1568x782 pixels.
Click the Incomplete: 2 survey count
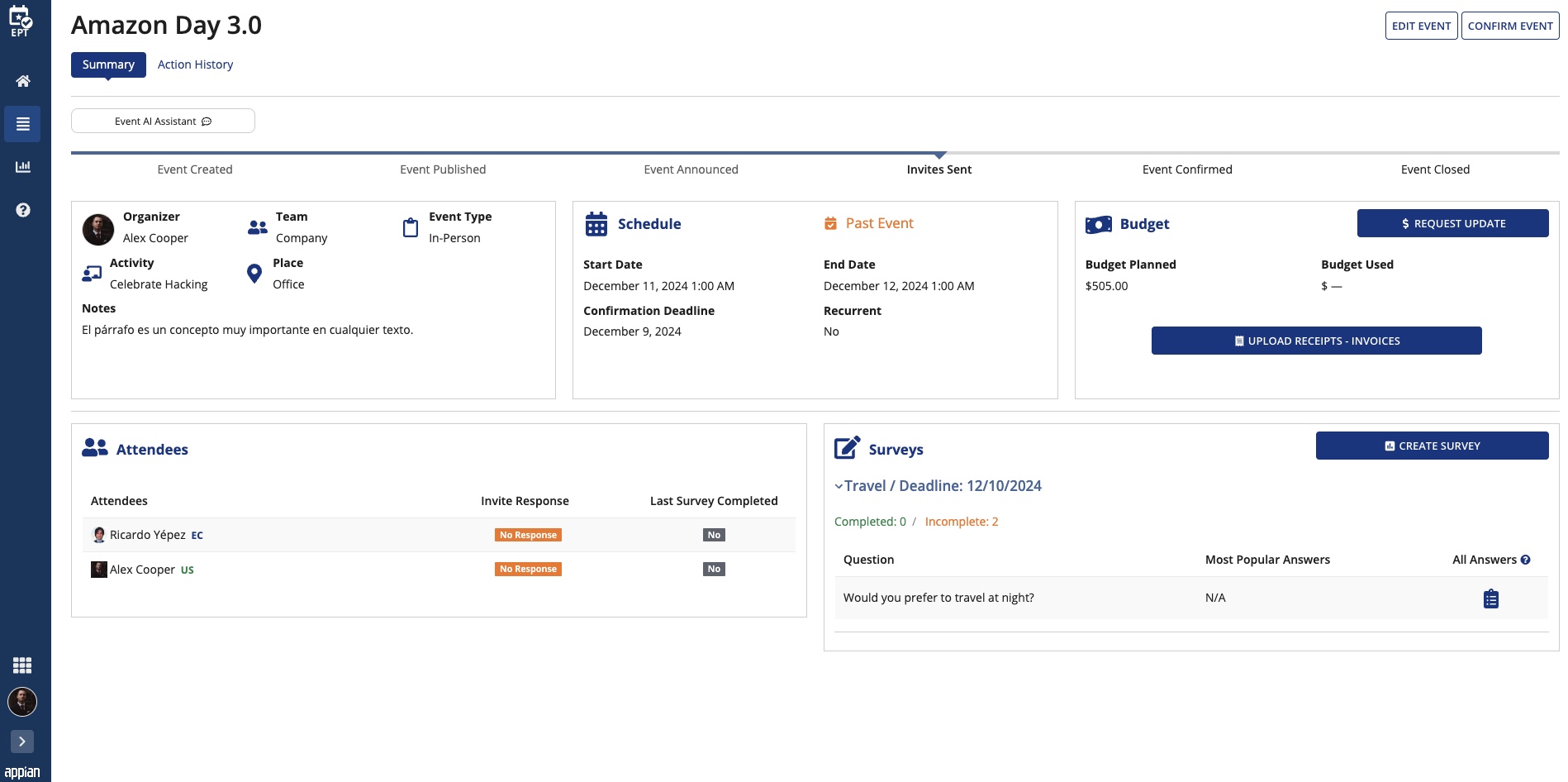[x=962, y=522]
